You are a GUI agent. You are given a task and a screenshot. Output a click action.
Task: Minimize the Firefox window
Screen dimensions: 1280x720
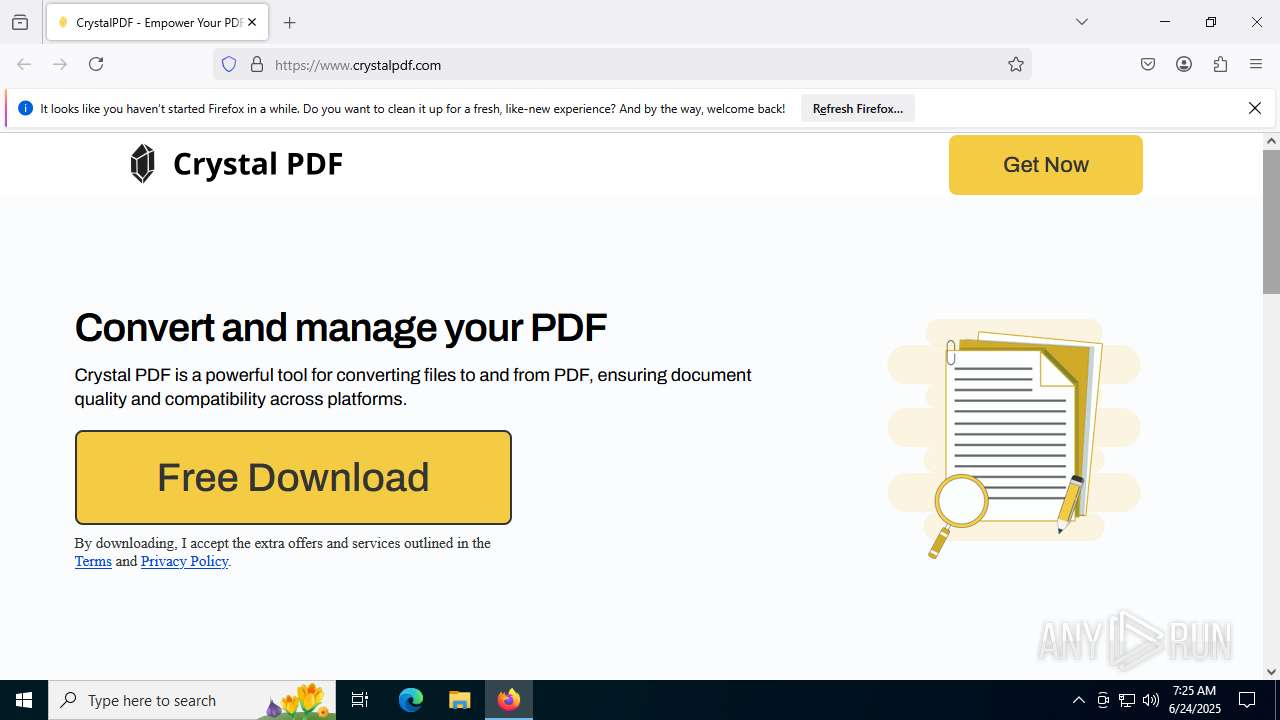pyautogui.click(x=1164, y=22)
